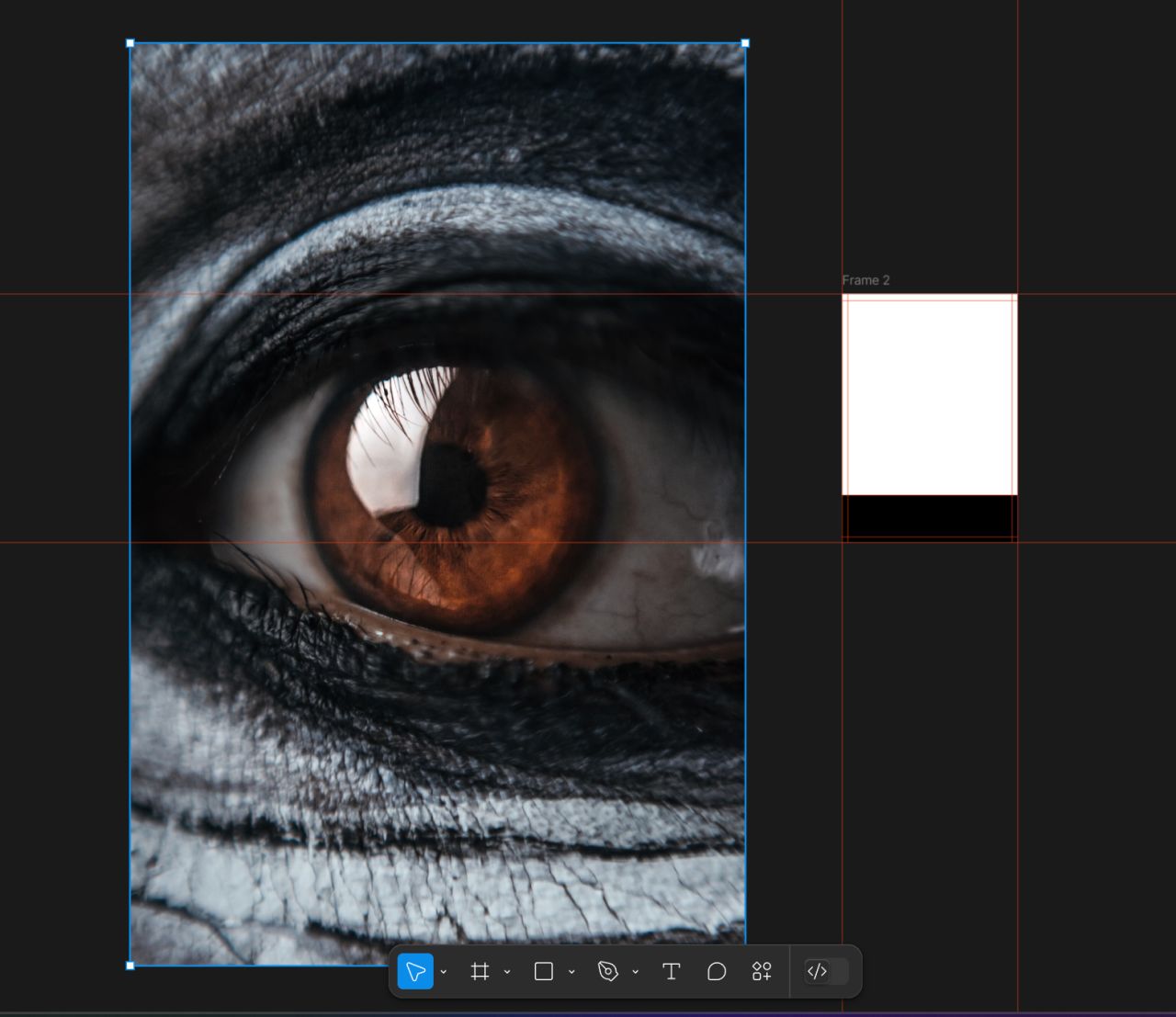
Task: Expand the Move tool options chevron
Action: [x=444, y=972]
